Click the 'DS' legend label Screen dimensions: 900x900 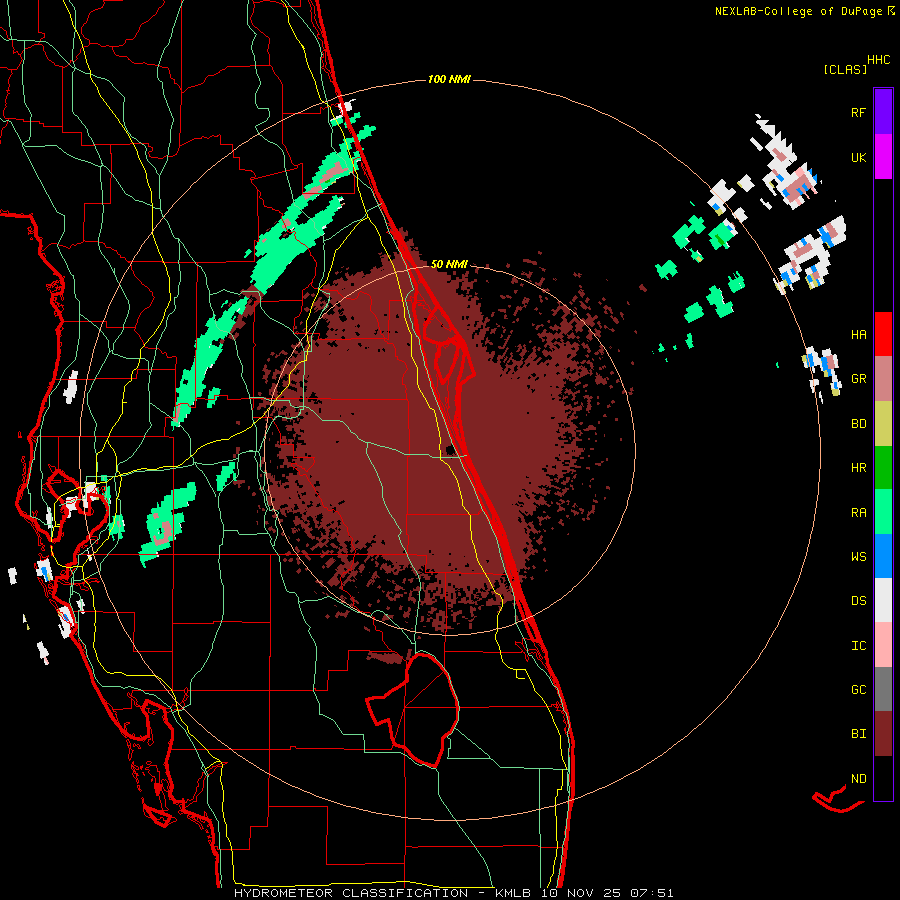tap(858, 601)
